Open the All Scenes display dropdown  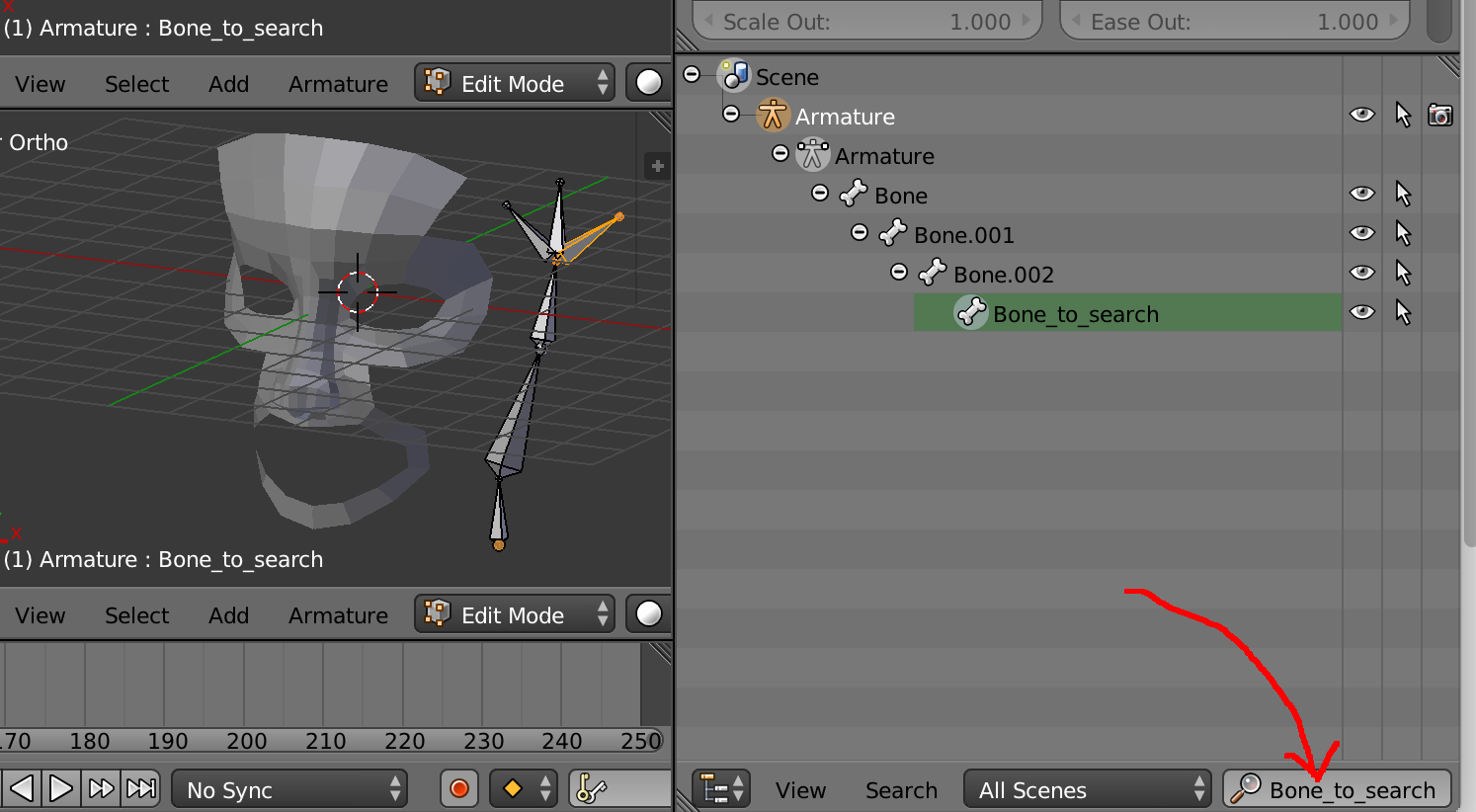(1088, 789)
